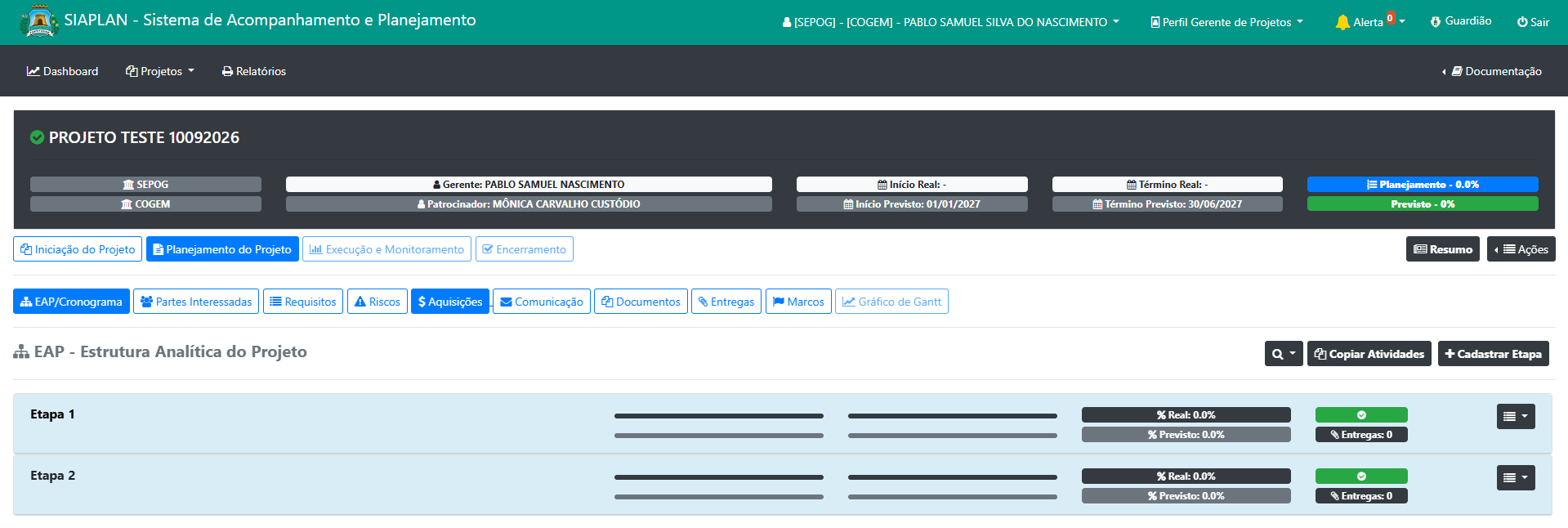The image size is (1568, 528).
Task: Open the Gráfico de Gantt tab
Action: (x=891, y=302)
